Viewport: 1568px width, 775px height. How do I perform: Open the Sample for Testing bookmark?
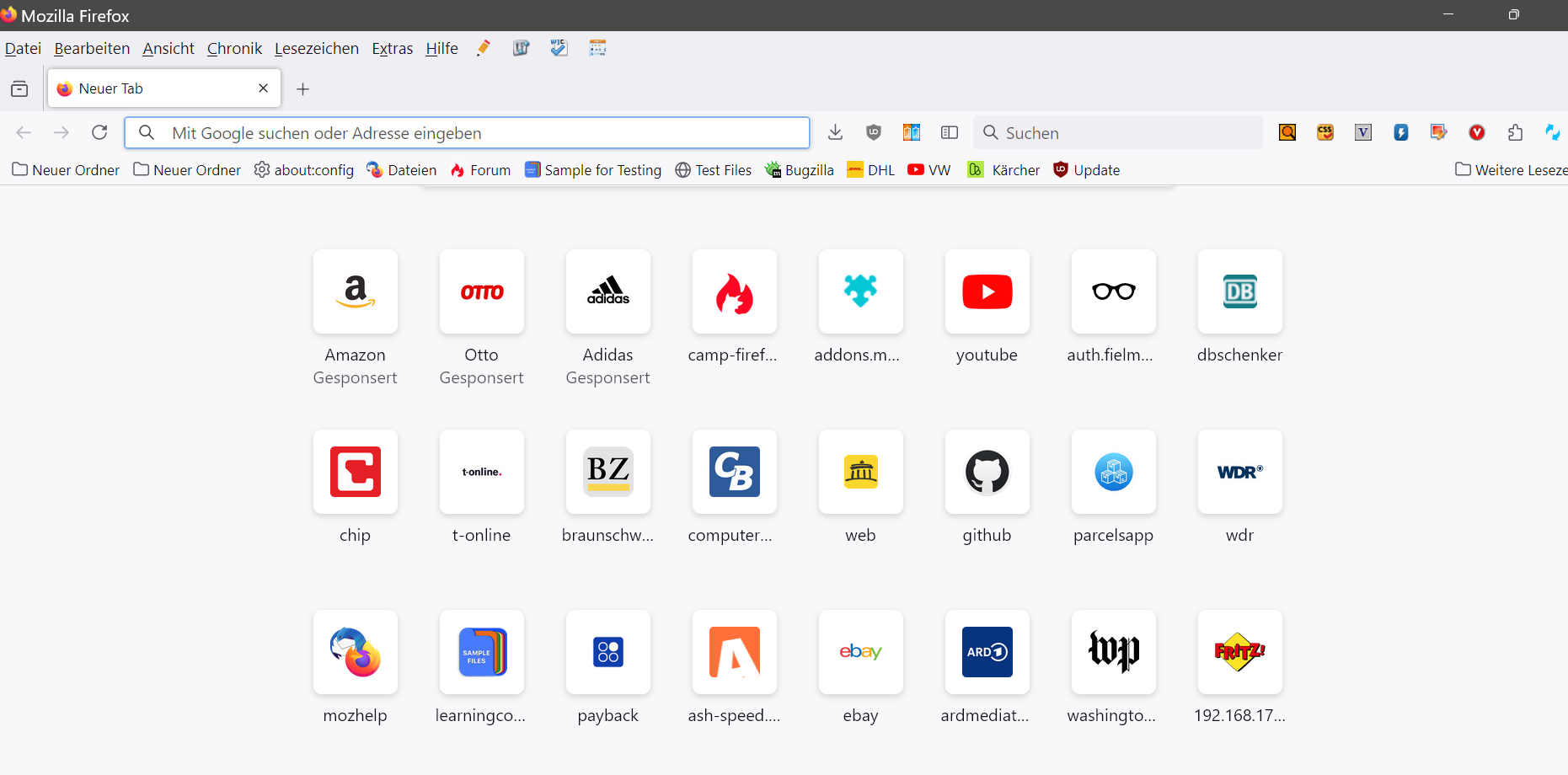[x=593, y=170]
